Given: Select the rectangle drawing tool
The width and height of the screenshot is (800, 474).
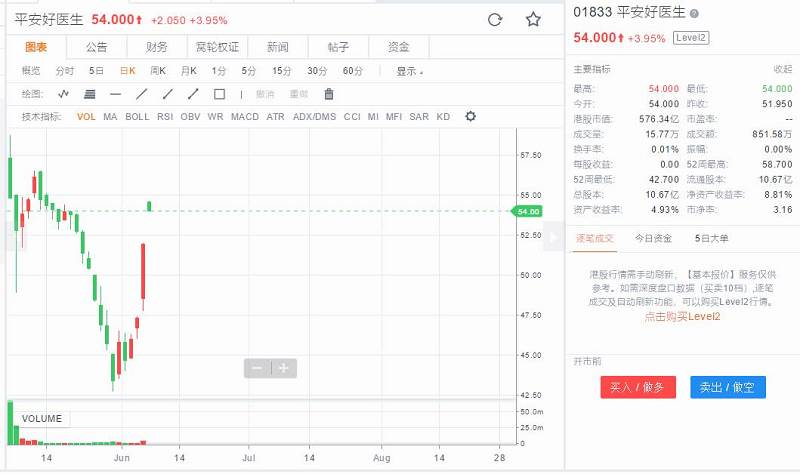Looking at the screenshot, I should coord(219,94).
